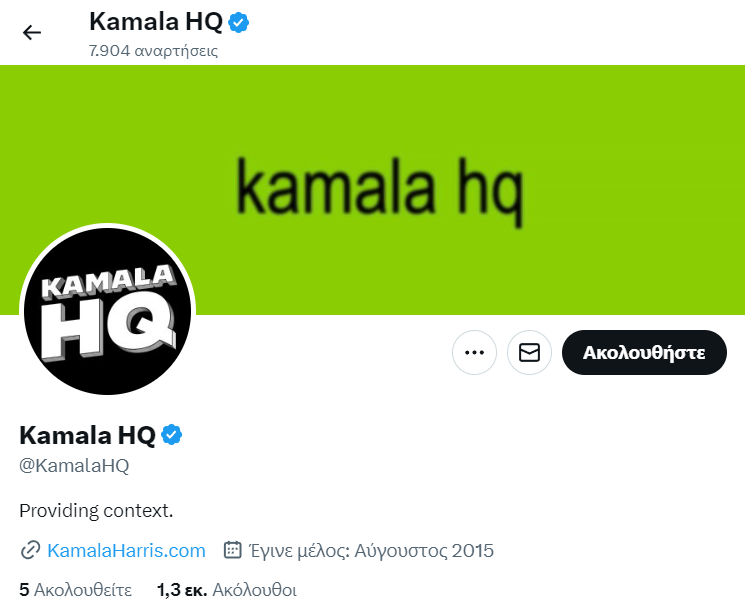
Task: View the 5 Ακολουθείτε following list
Action: click(x=76, y=590)
